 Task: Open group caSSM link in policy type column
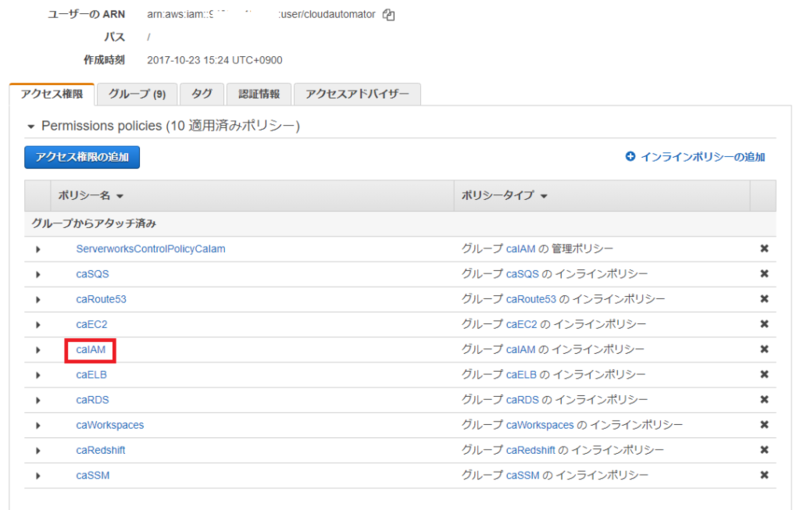(523, 475)
